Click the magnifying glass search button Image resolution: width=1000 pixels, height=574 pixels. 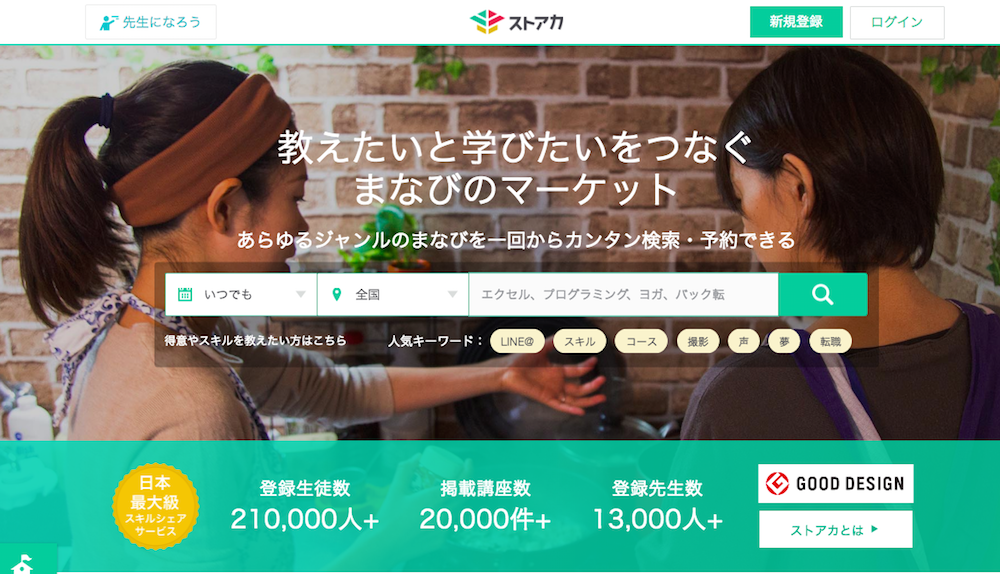(823, 294)
